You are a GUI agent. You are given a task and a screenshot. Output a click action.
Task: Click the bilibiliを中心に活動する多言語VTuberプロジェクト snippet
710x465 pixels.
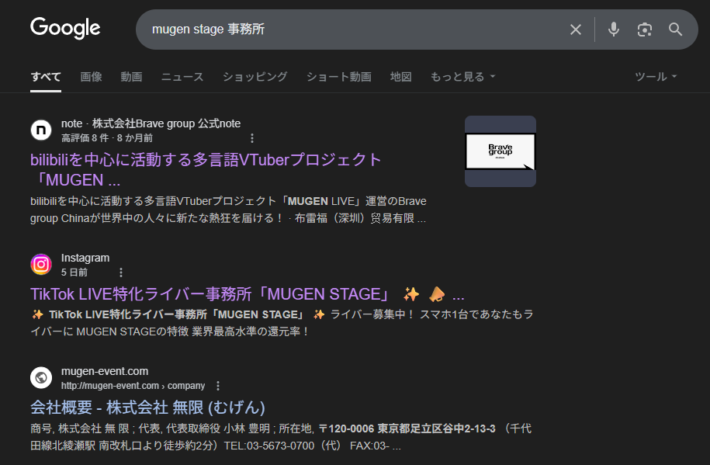[228, 210]
